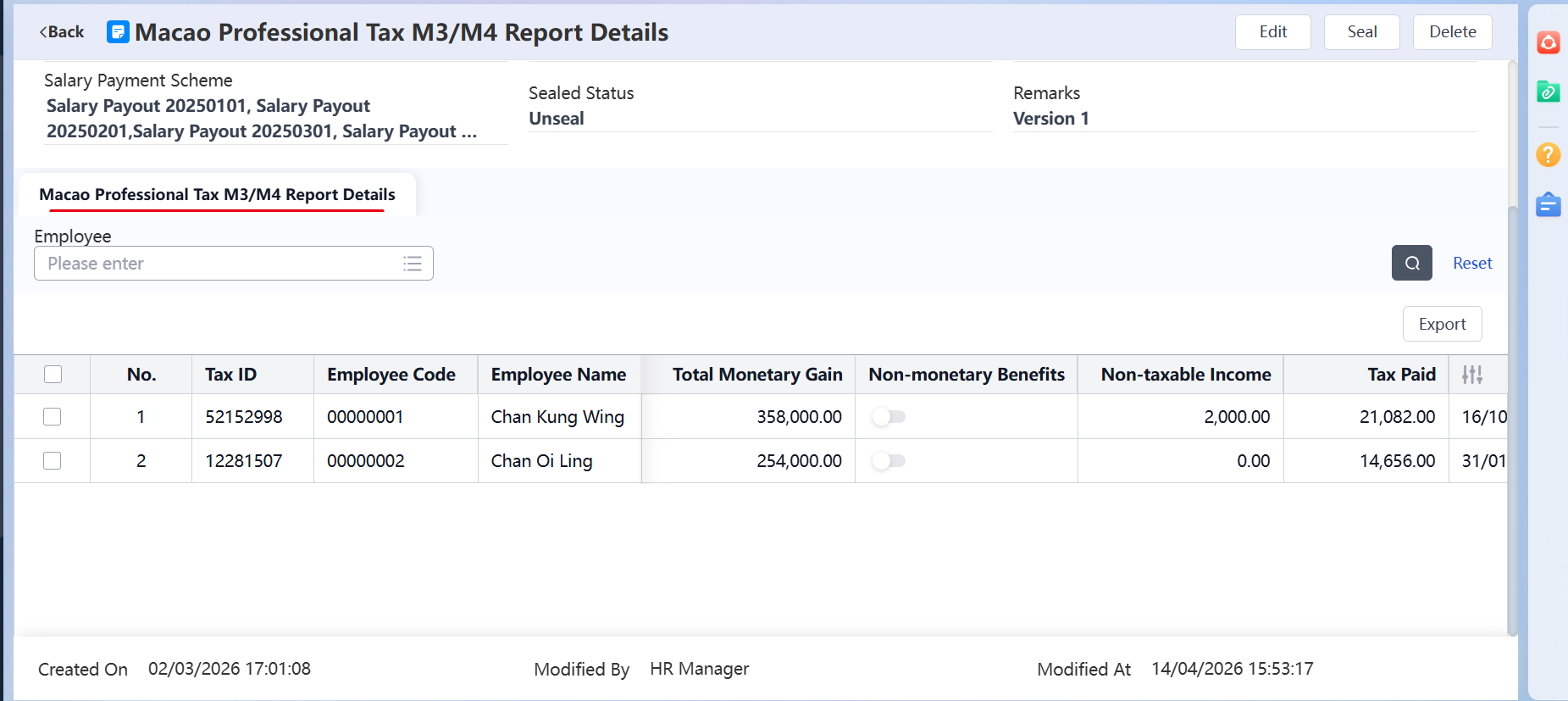The height and width of the screenshot is (701, 1568).
Task: Click the search magnifier icon button
Action: [x=1411, y=263]
